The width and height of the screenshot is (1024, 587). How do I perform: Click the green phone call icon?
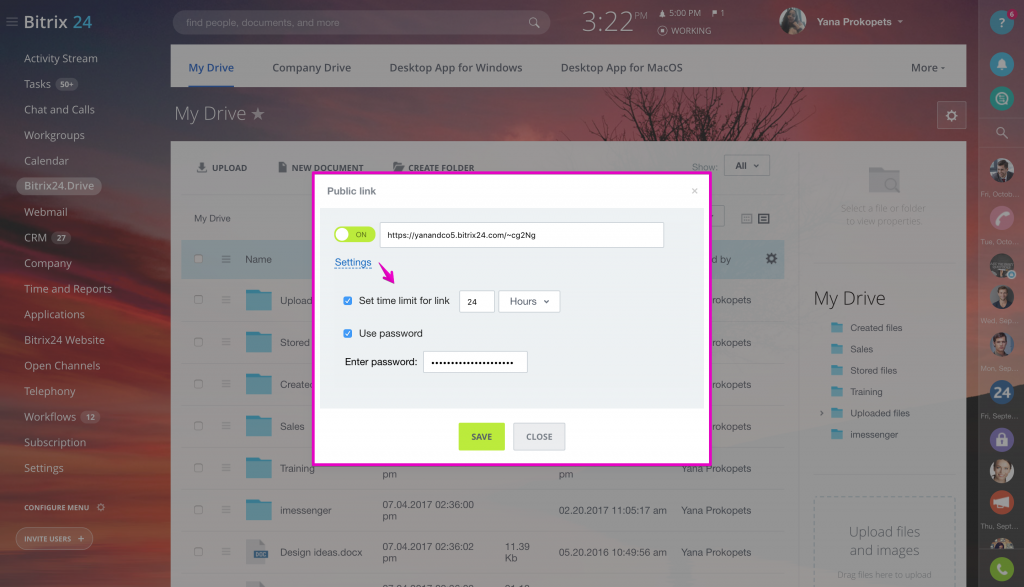click(1001, 569)
